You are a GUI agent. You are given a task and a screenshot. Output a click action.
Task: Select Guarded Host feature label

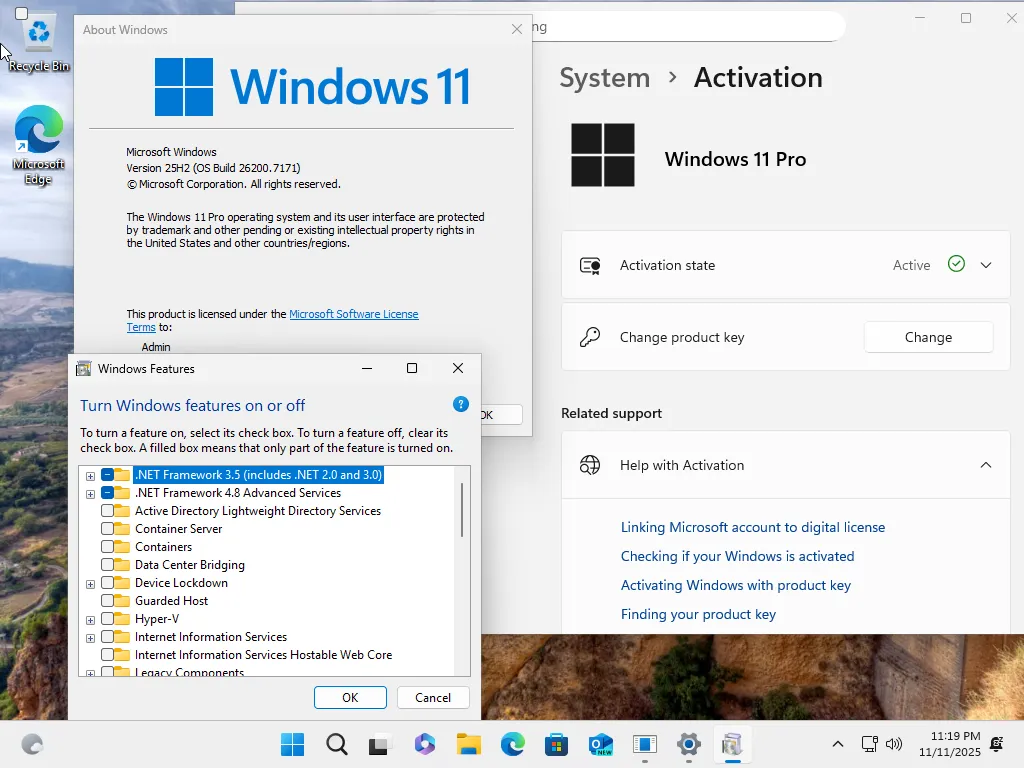171,600
